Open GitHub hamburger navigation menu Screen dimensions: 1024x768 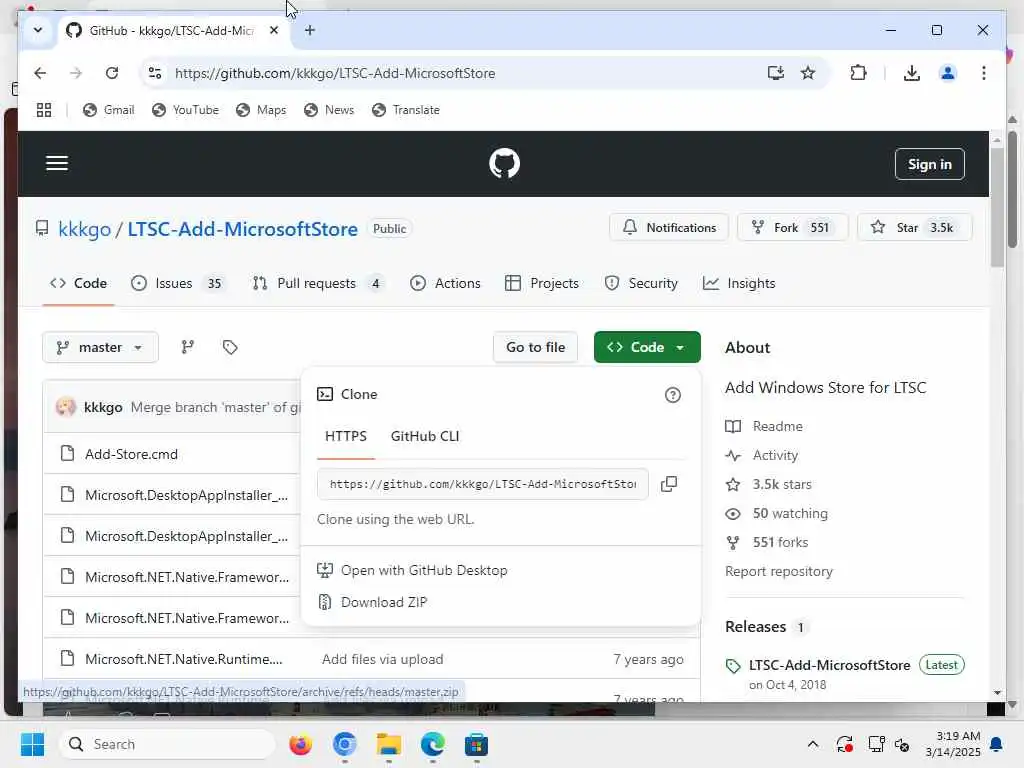pos(57,163)
